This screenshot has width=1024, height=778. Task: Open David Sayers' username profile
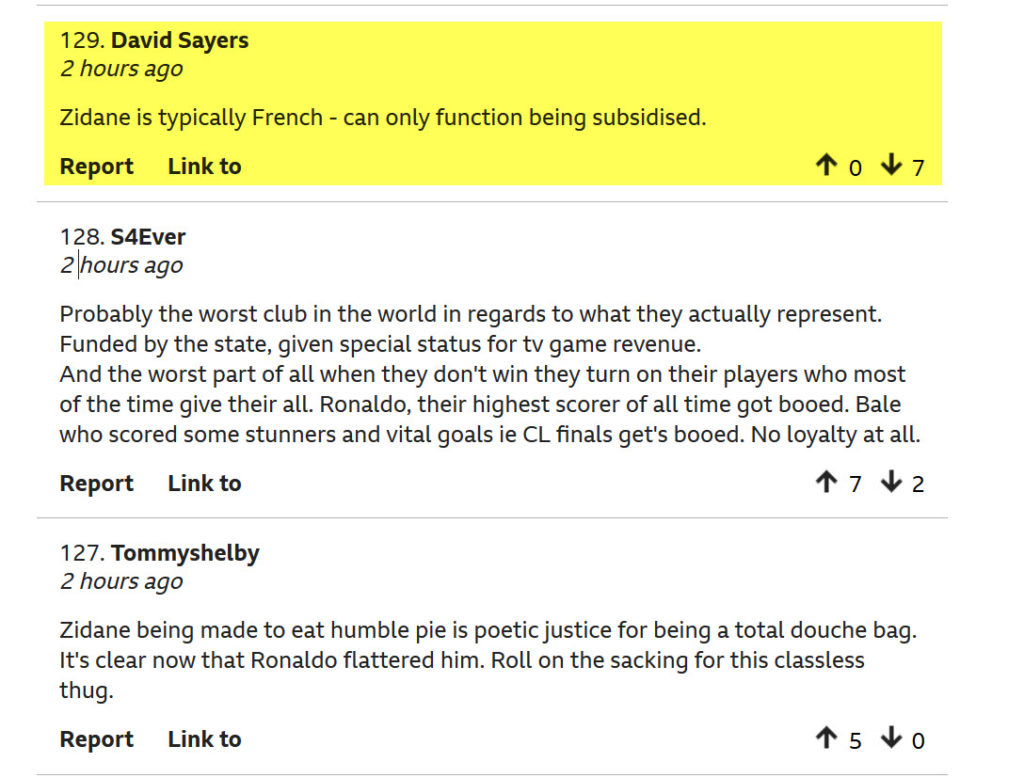point(180,41)
